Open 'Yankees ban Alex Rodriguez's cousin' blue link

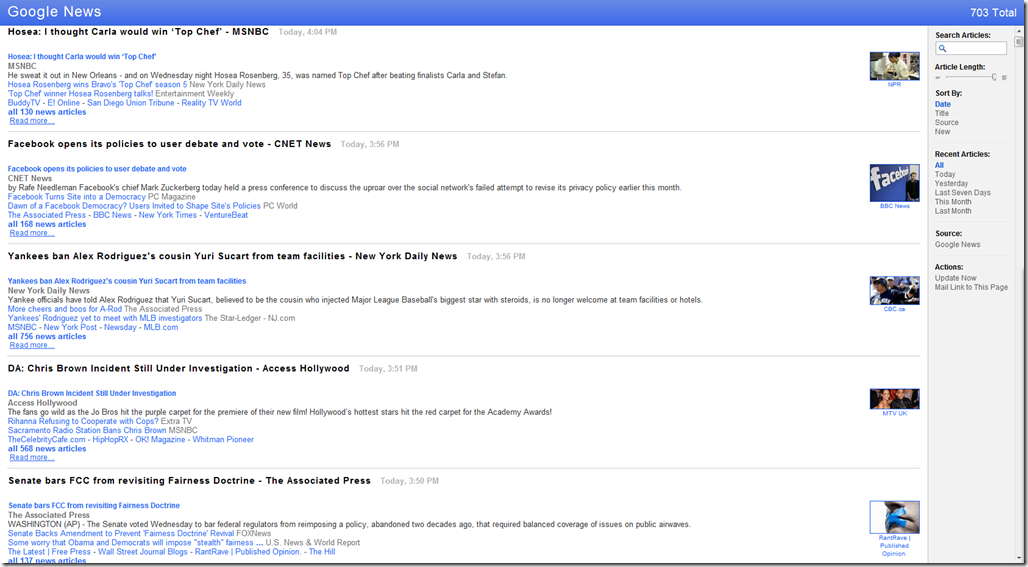(127, 281)
